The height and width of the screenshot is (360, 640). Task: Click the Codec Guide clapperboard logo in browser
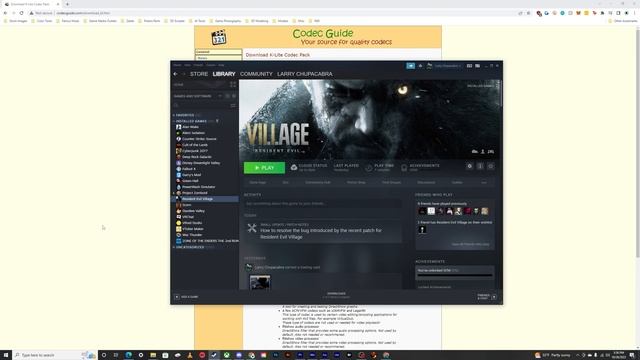(x=219, y=37)
